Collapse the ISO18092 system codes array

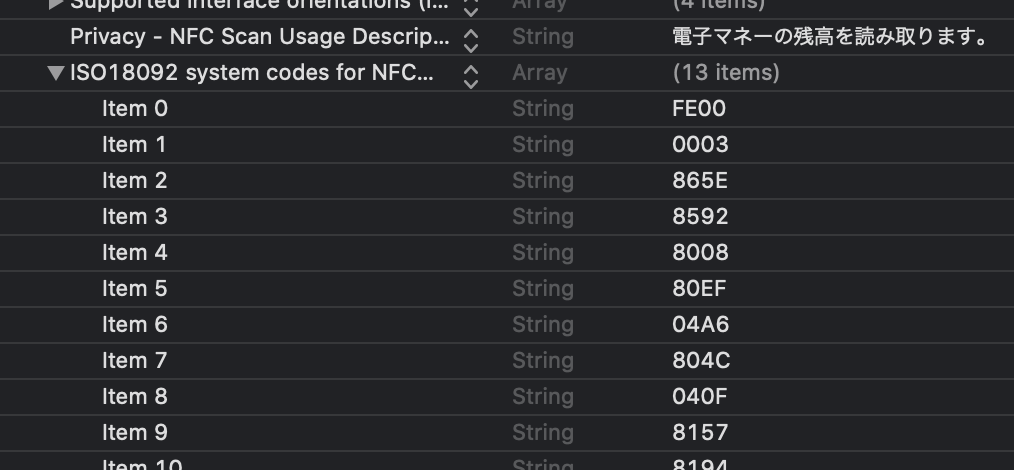(x=56, y=73)
